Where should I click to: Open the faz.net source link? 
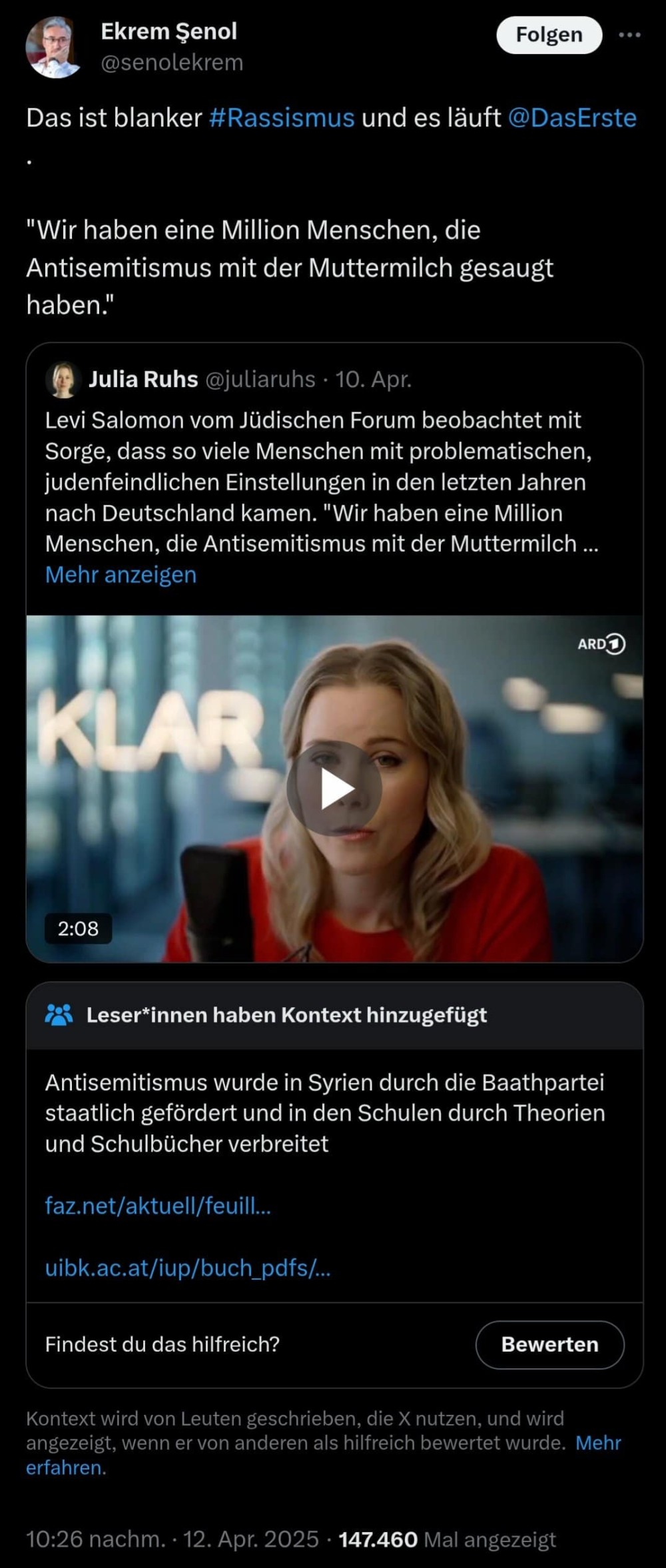[x=158, y=1206]
